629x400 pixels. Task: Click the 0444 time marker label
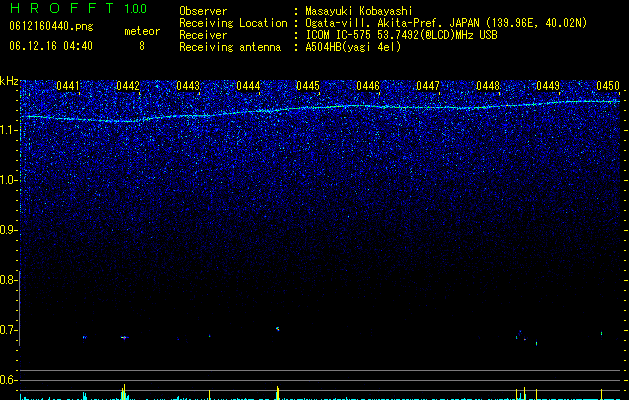pos(248,86)
